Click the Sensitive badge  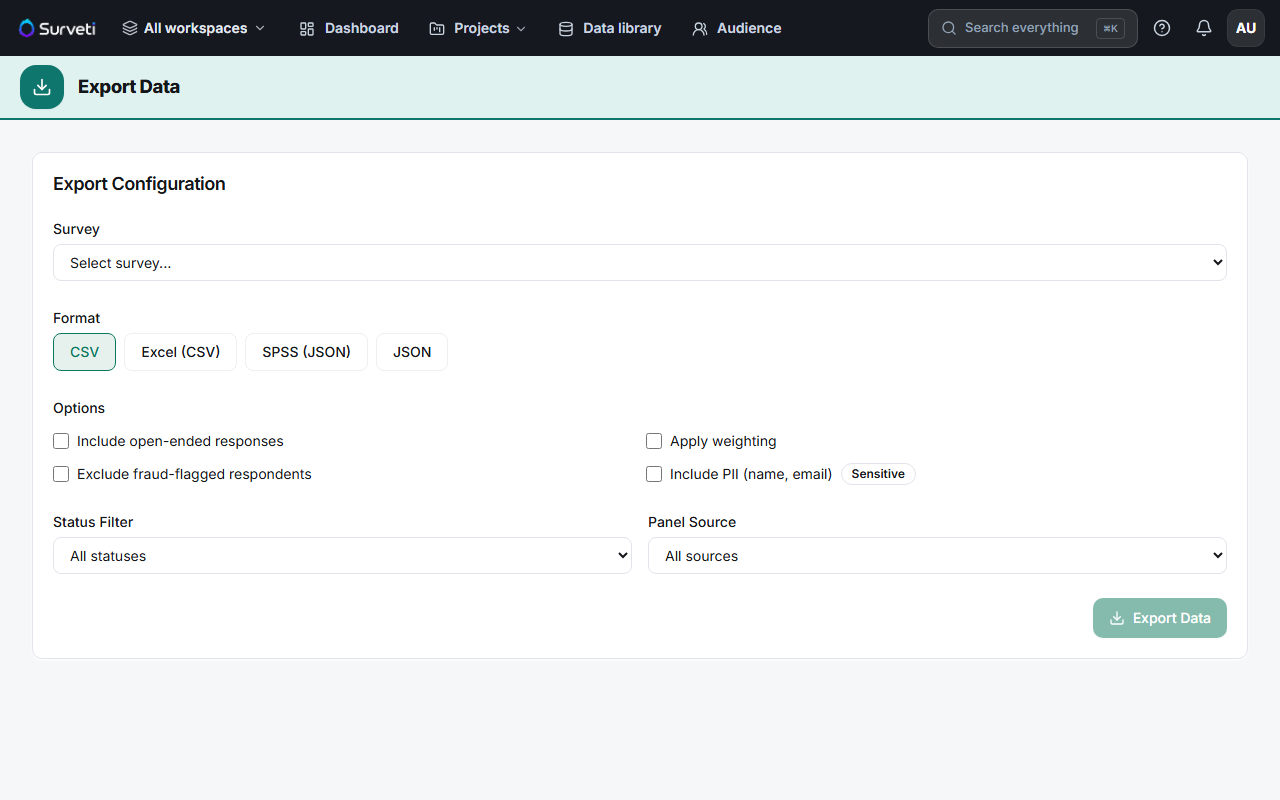click(878, 474)
